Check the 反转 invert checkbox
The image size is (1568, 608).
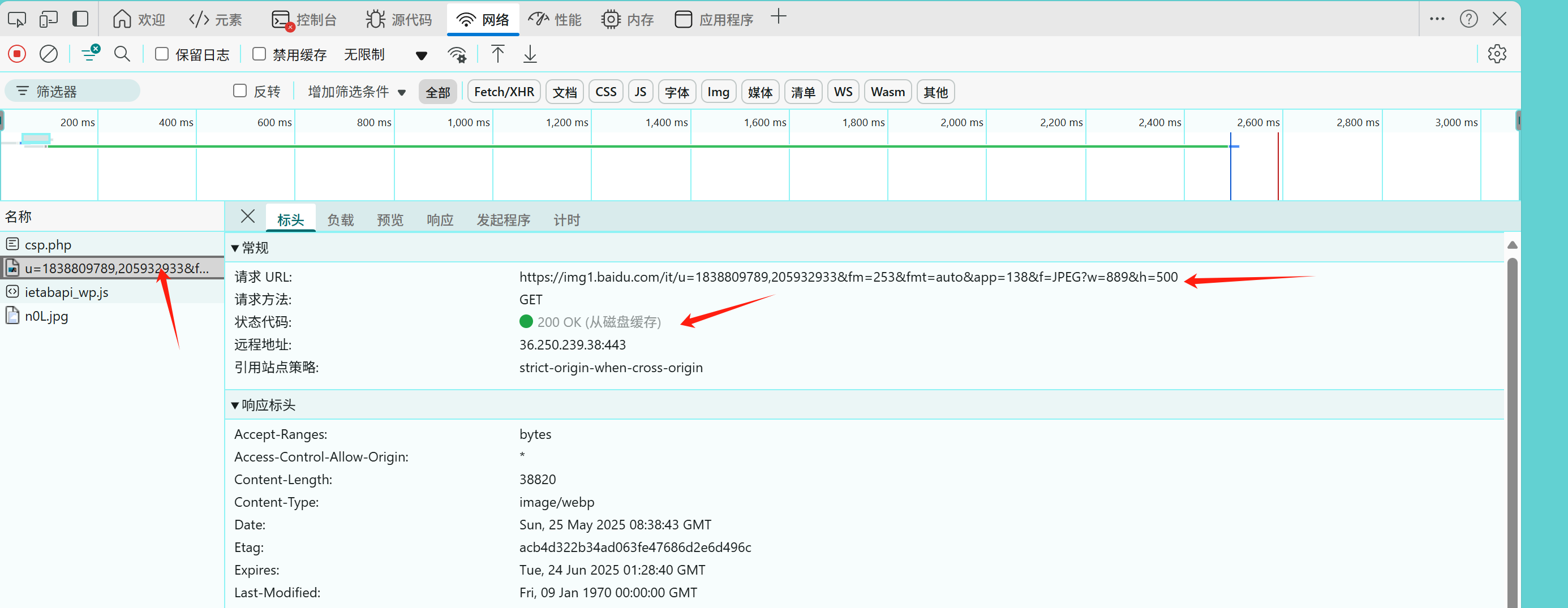[x=240, y=91]
